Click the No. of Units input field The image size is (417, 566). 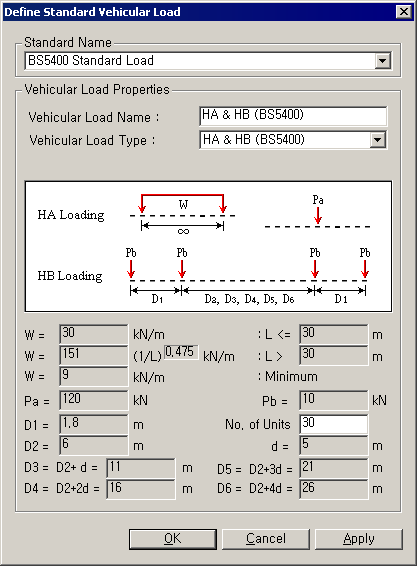coord(334,424)
